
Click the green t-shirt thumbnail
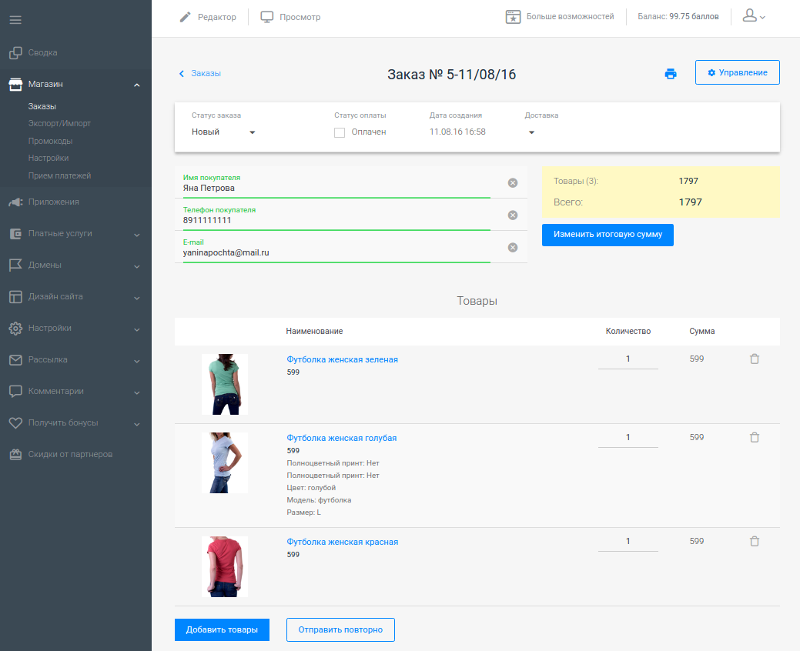tap(224, 384)
